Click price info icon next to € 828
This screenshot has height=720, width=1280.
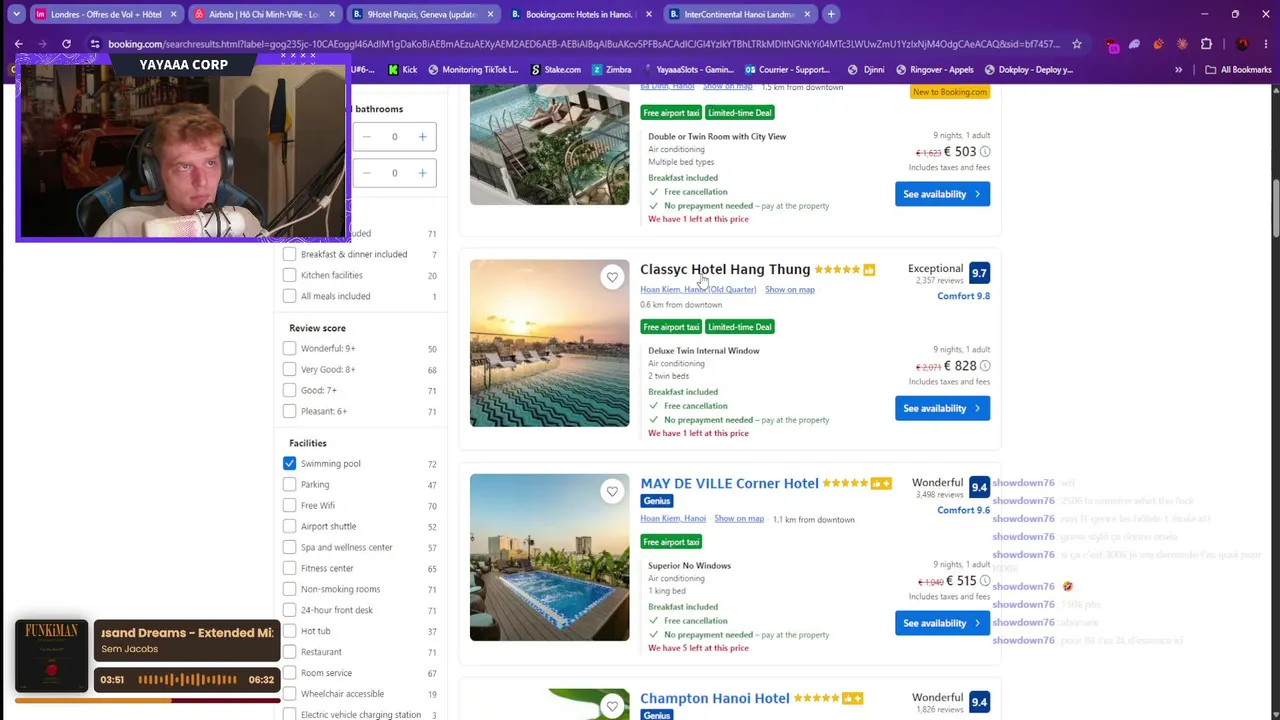tap(985, 366)
